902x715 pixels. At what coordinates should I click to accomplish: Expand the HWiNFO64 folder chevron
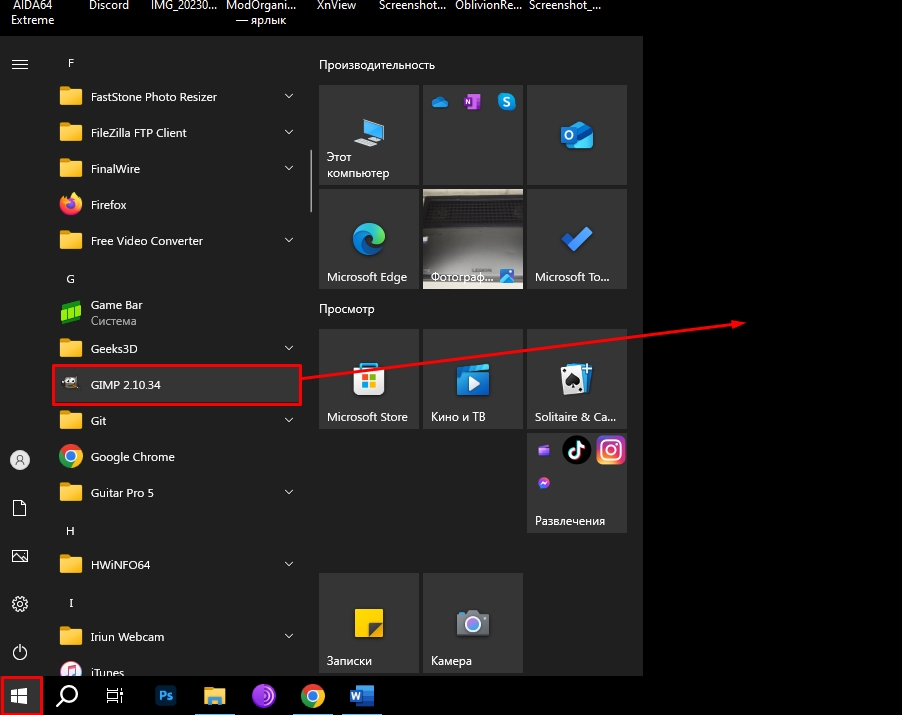289,564
